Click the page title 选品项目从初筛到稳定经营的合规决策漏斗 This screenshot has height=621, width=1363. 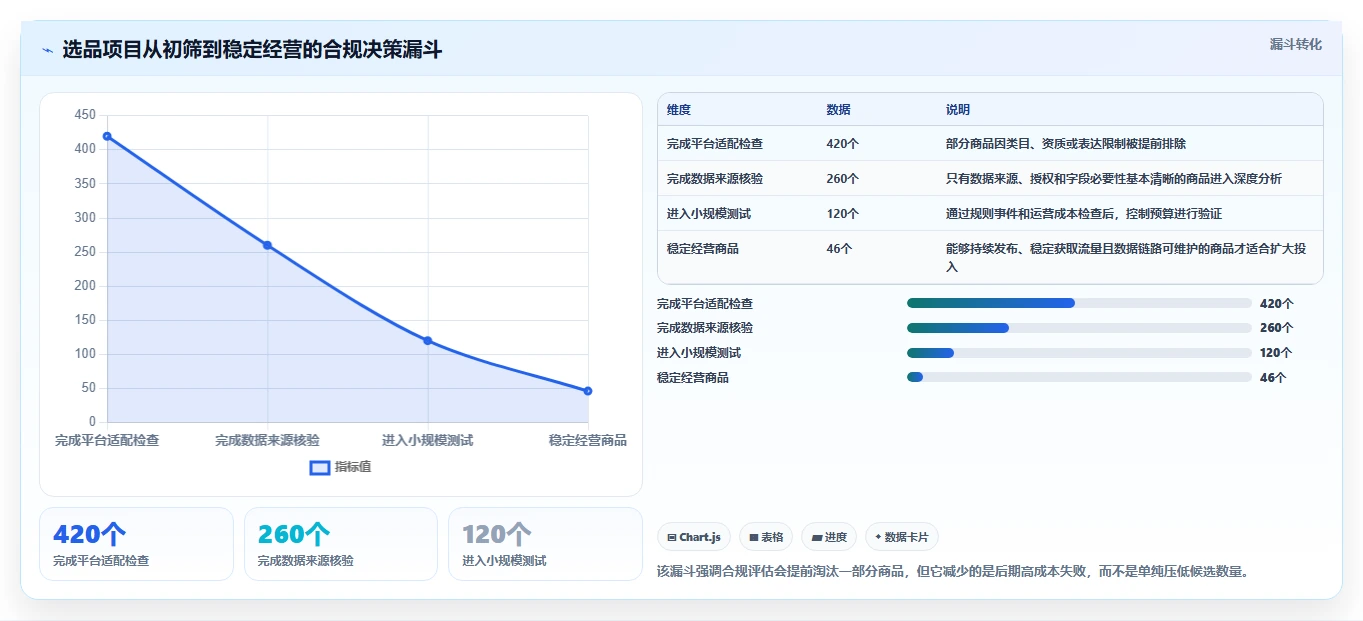252,50
